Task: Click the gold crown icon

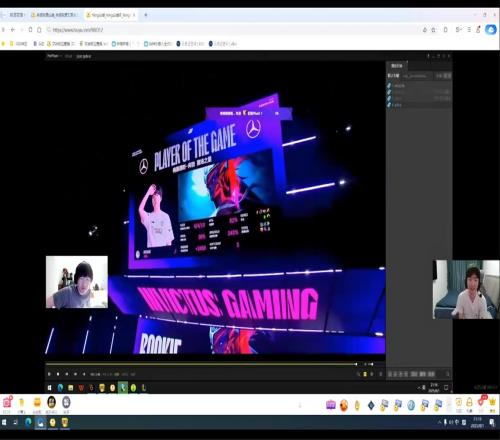Action: tap(492, 402)
